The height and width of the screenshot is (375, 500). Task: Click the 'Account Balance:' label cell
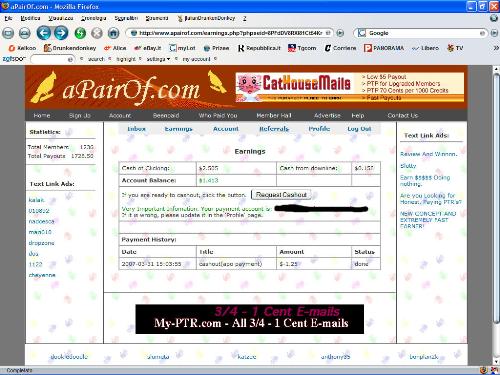pos(158,180)
